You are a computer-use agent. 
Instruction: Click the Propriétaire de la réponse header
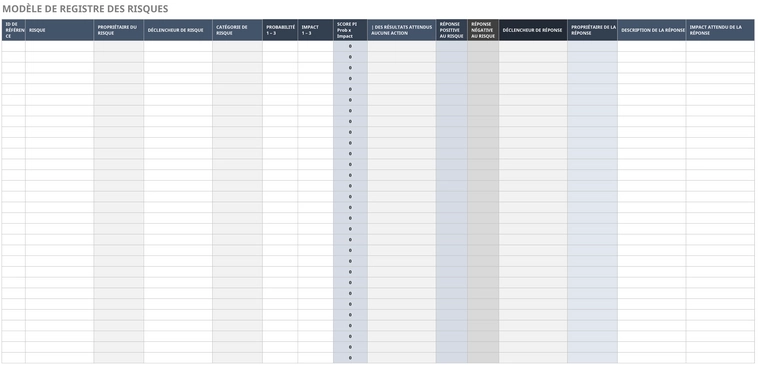click(592, 30)
